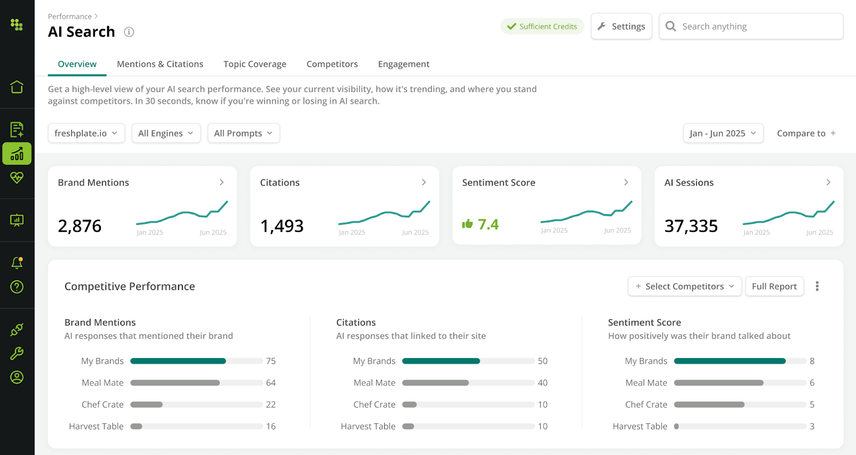Expand the Brand Mentions card arrow
856x455 pixels.
221,182
